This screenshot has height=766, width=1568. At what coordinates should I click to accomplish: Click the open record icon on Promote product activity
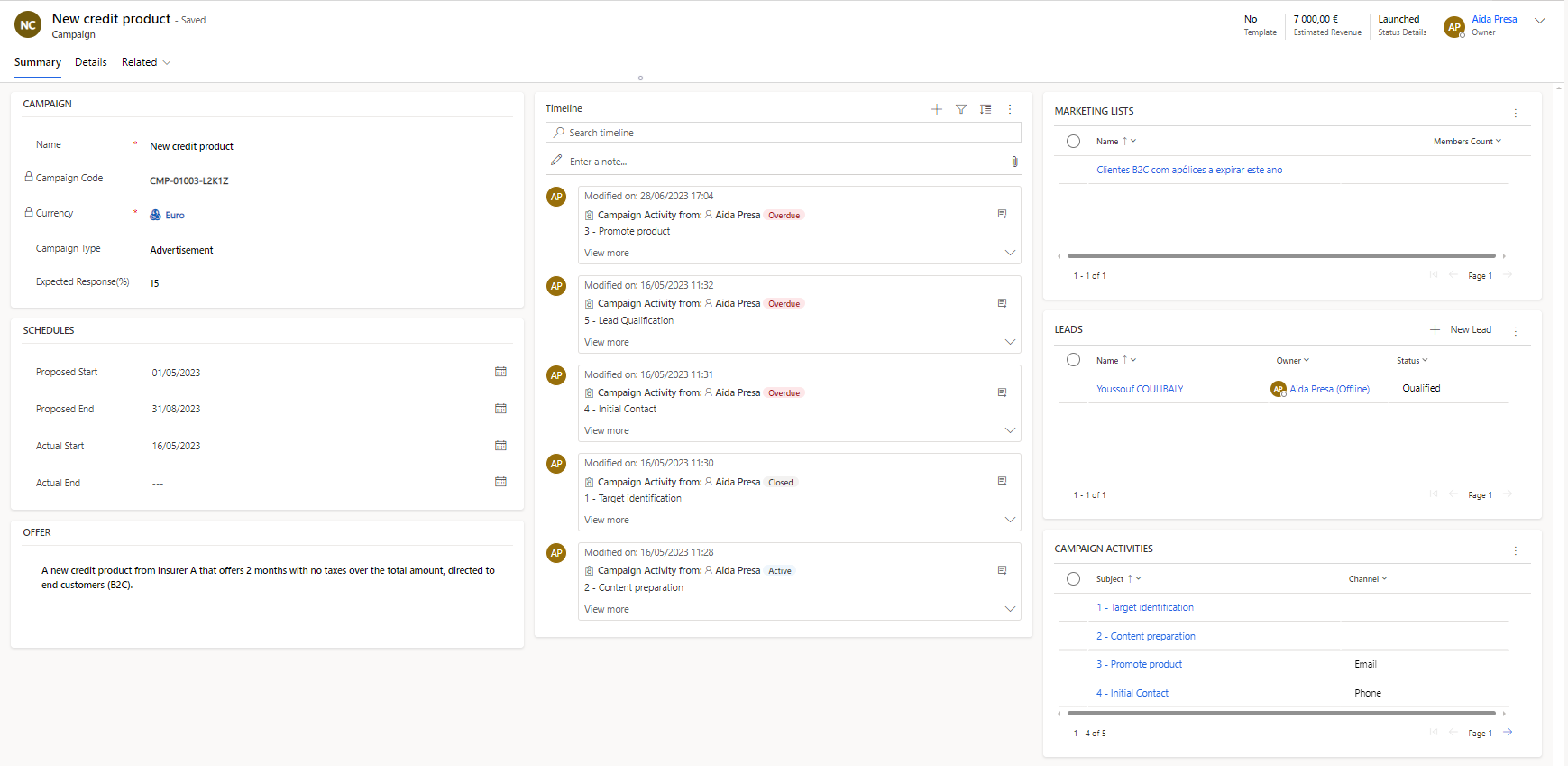point(1002,214)
